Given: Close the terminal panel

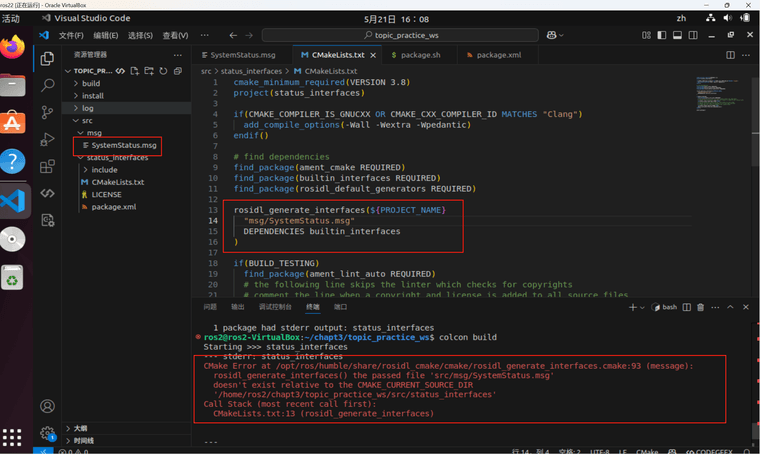Looking at the screenshot, I should 745,307.
